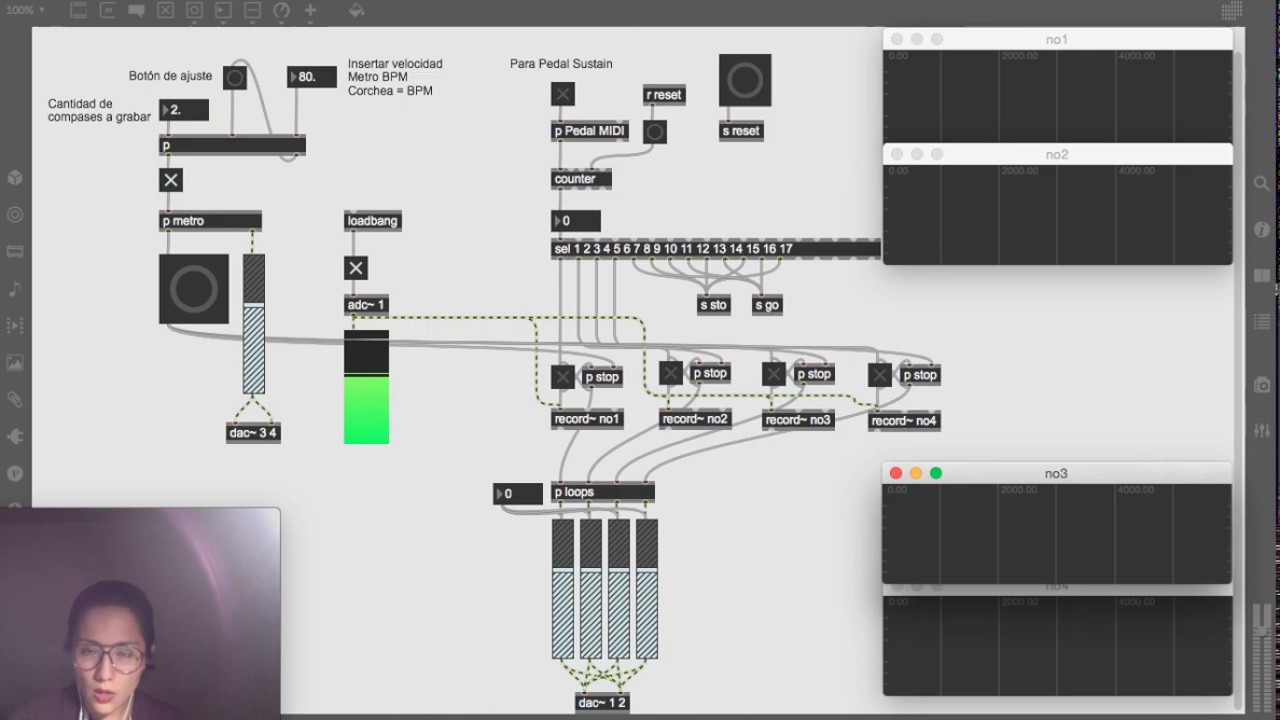Open the target-shaped icon in left sidebar
Screen dimensions: 1280x720
click(15, 214)
